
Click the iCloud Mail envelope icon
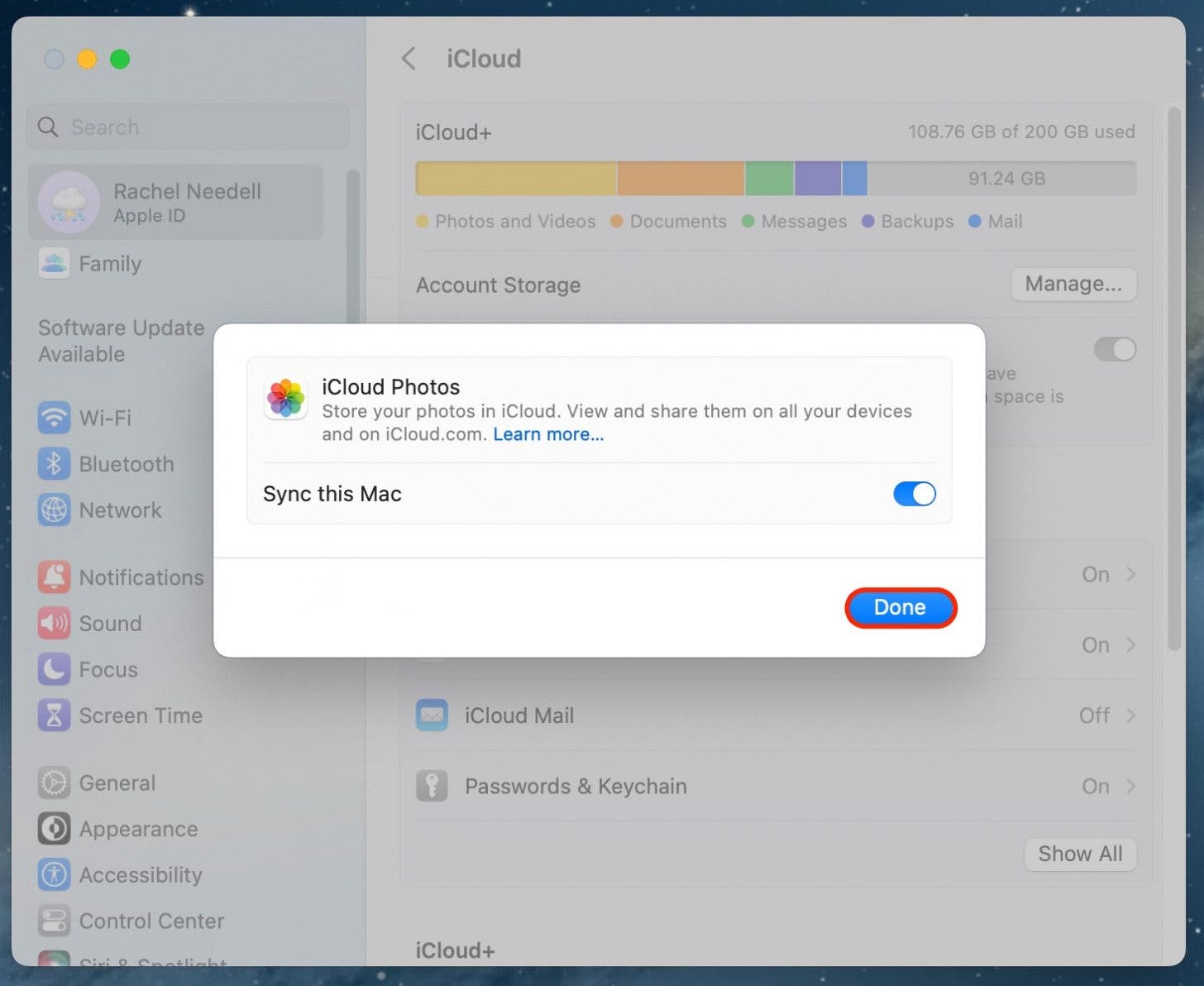[432, 716]
